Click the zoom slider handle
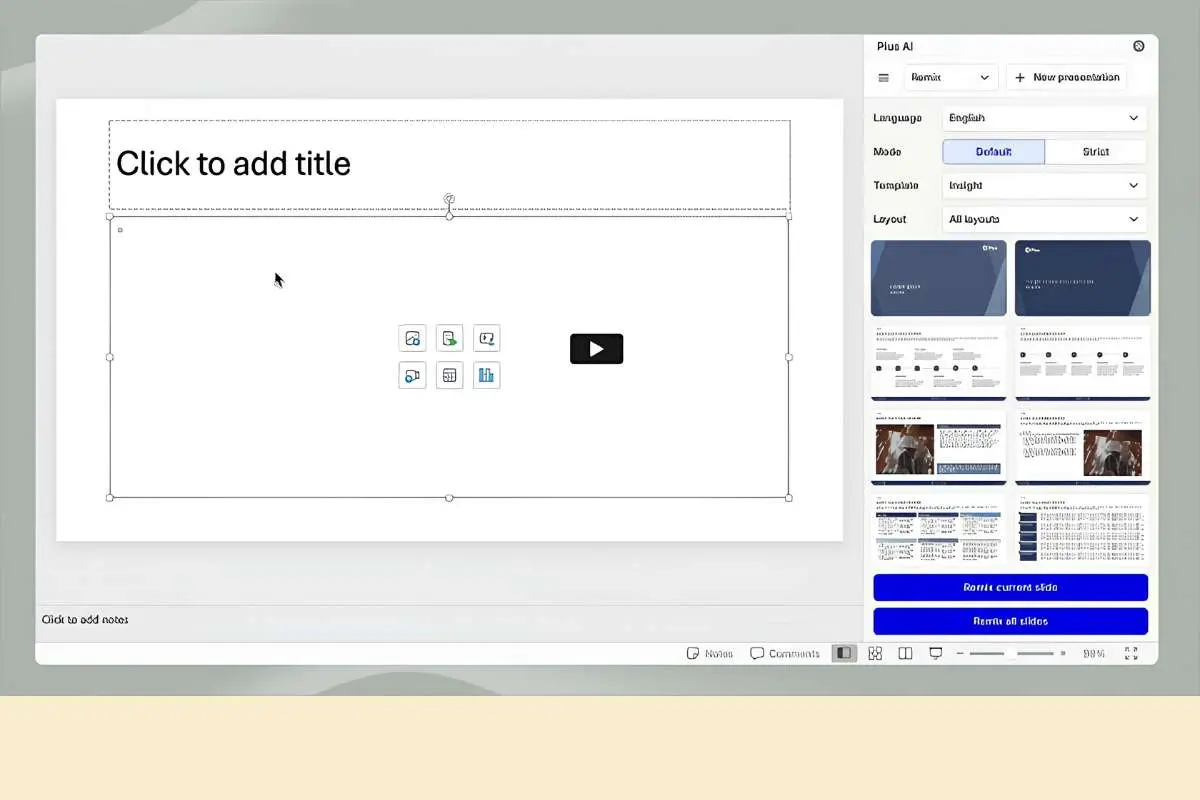 [x=1011, y=653]
